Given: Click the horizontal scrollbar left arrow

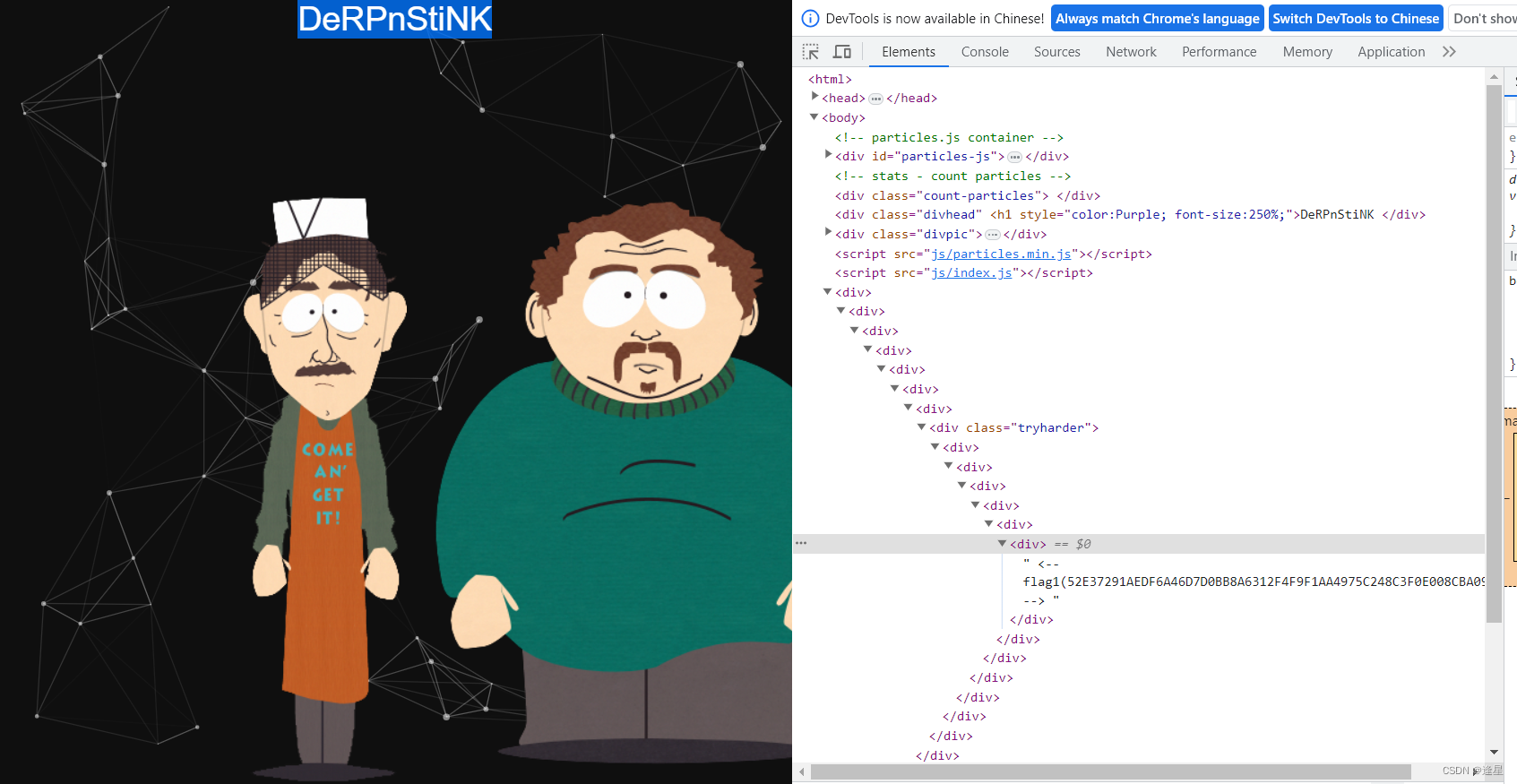Looking at the screenshot, I should [x=802, y=771].
